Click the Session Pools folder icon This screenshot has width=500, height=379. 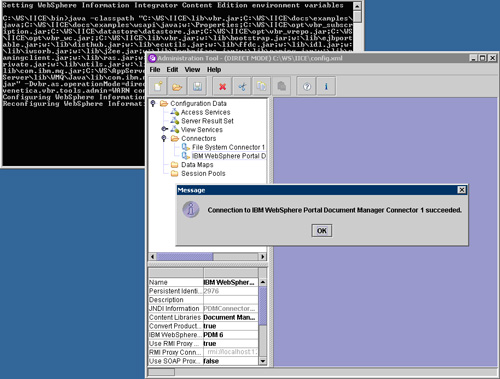point(174,173)
